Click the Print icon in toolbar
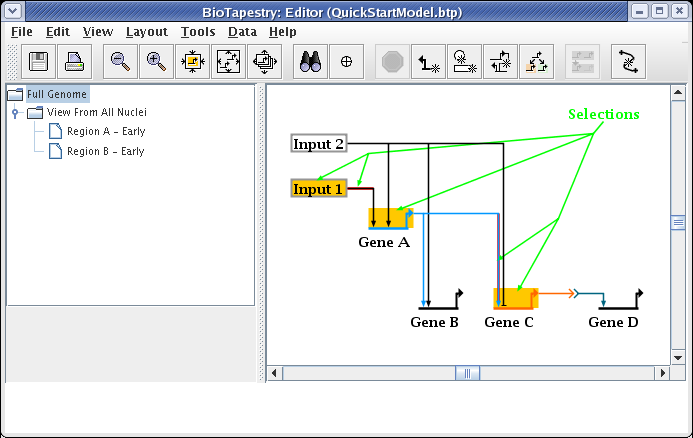Image resolution: width=693 pixels, height=438 pixels. [75, 62]
